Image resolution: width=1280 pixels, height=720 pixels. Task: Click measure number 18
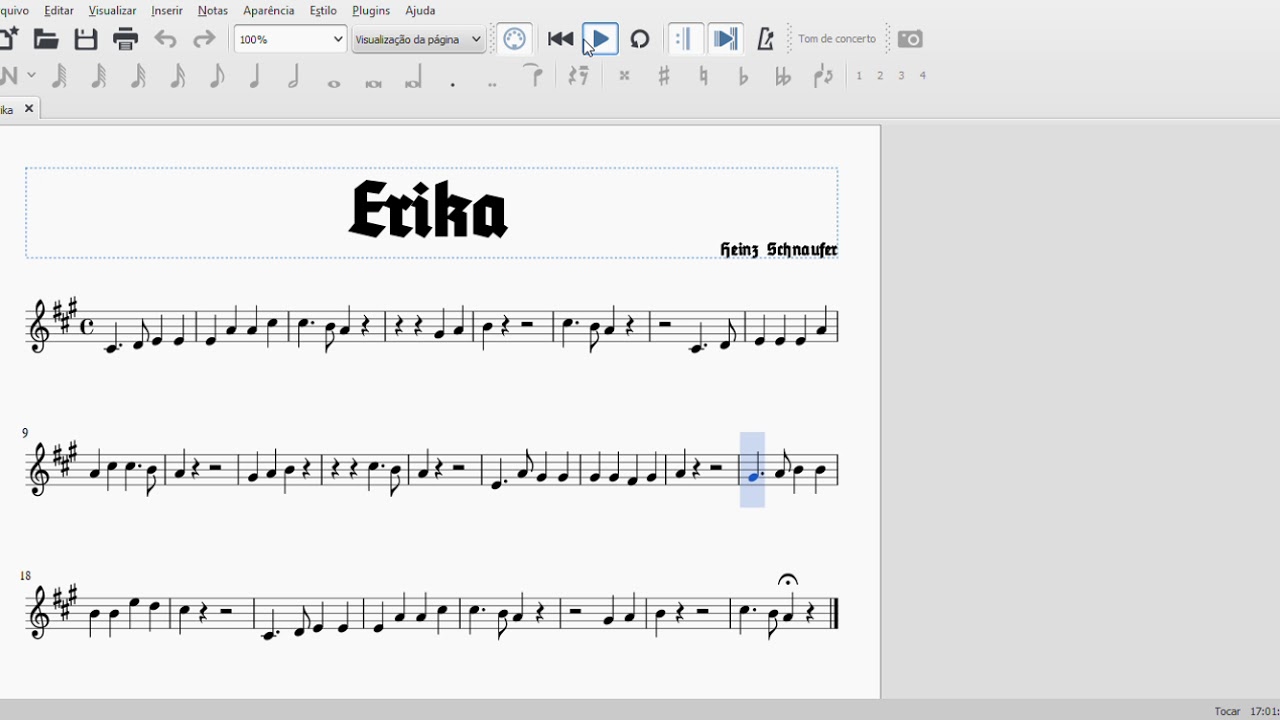(26, 576)
